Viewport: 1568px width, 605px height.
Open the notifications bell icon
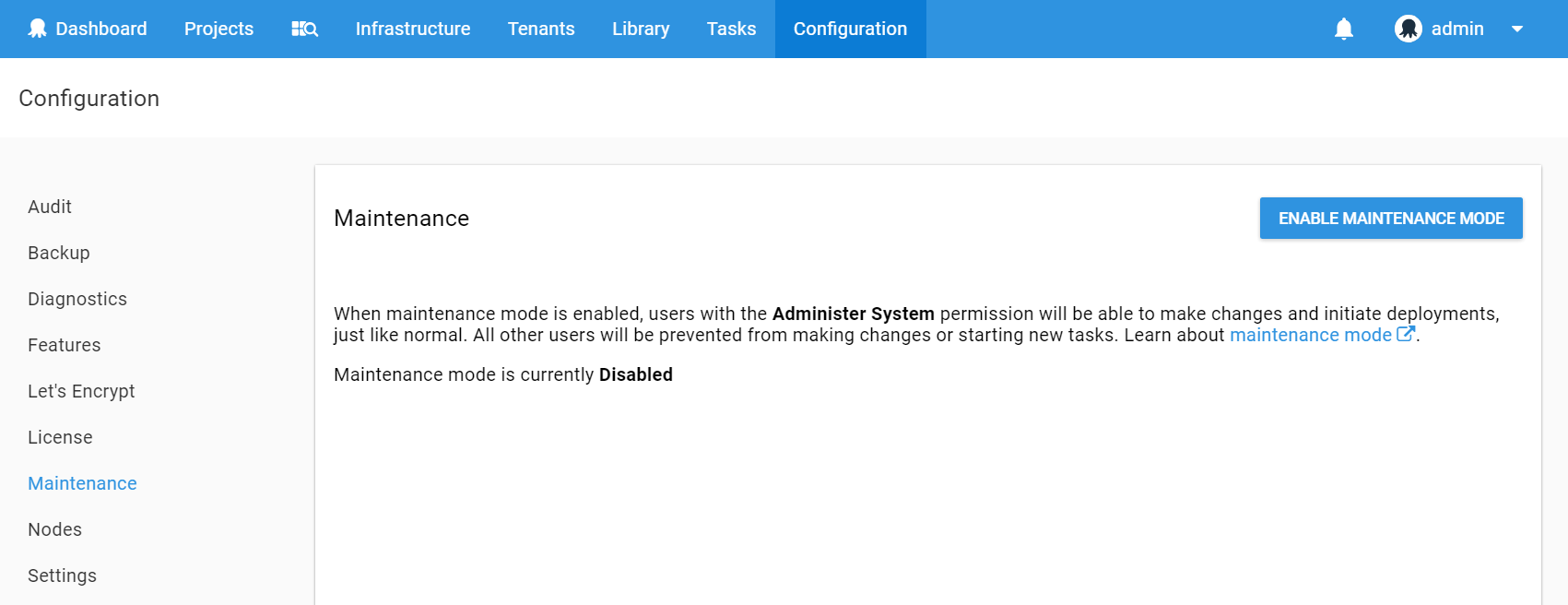(1344, 29)
